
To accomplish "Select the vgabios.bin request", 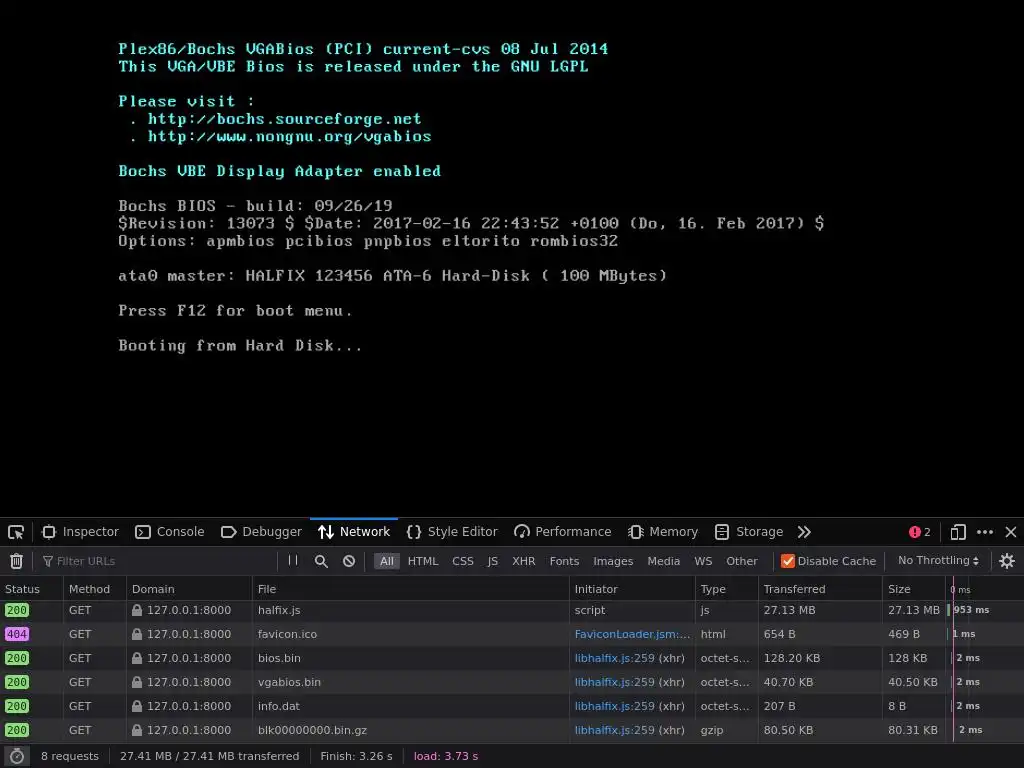I will tap(512, 682).
